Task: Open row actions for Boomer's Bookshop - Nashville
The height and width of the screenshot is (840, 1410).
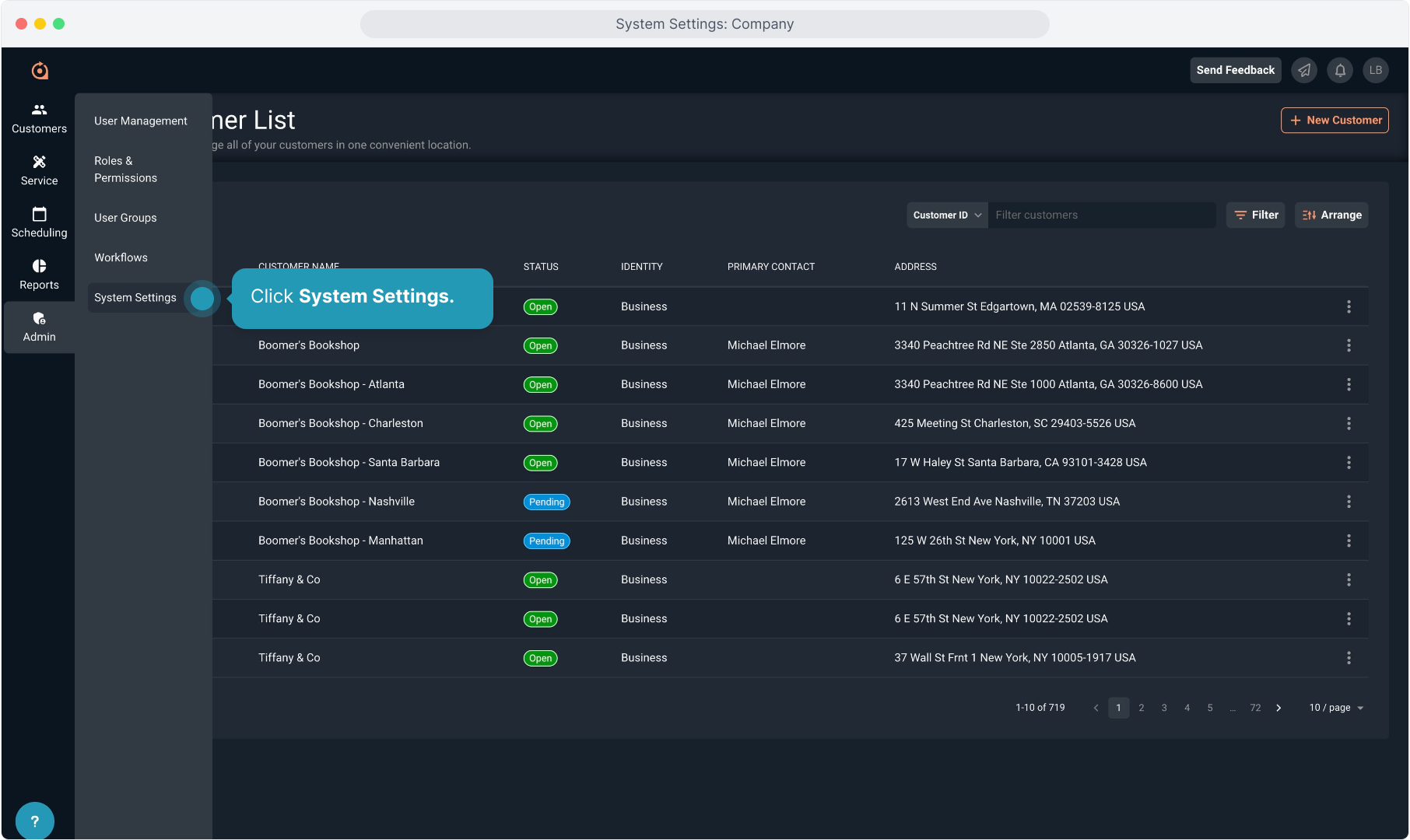Action: click(x=1349, y=502)
